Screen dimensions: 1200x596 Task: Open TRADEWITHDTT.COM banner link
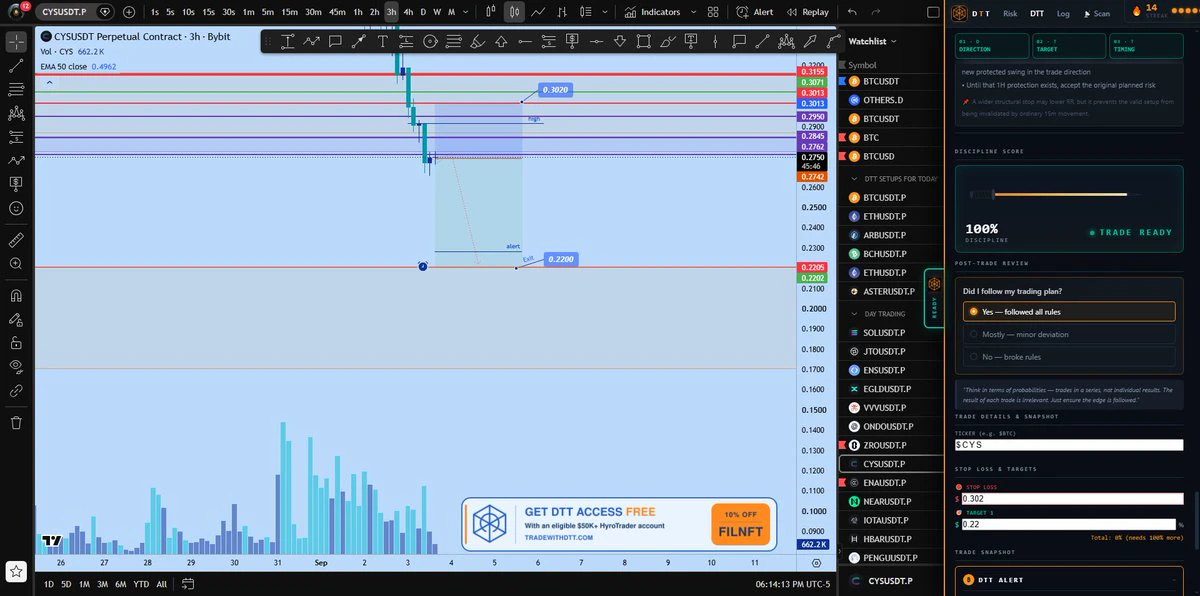tap(558, 537)
